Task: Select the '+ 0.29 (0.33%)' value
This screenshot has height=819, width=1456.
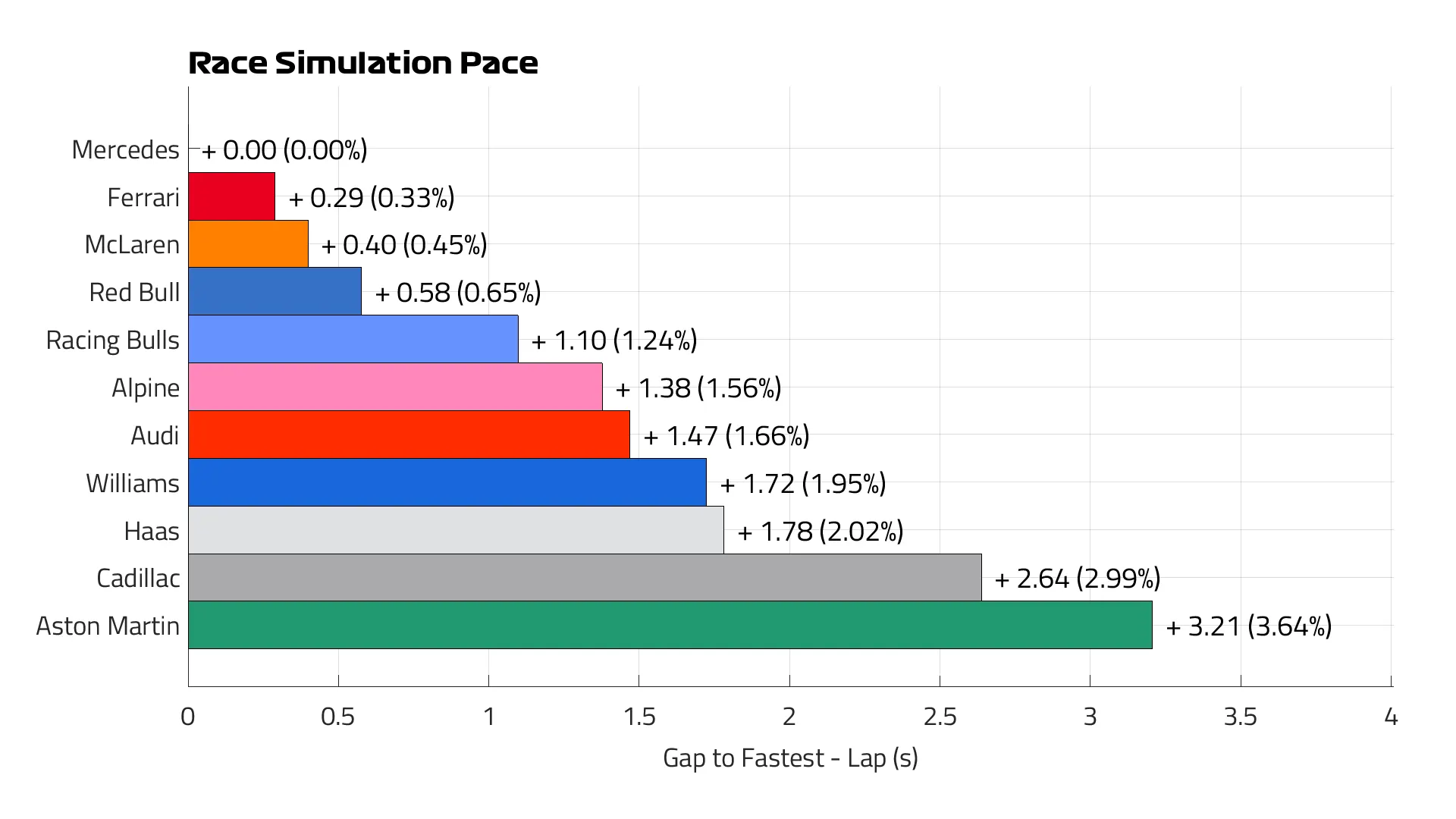Action: click(372, 198)
